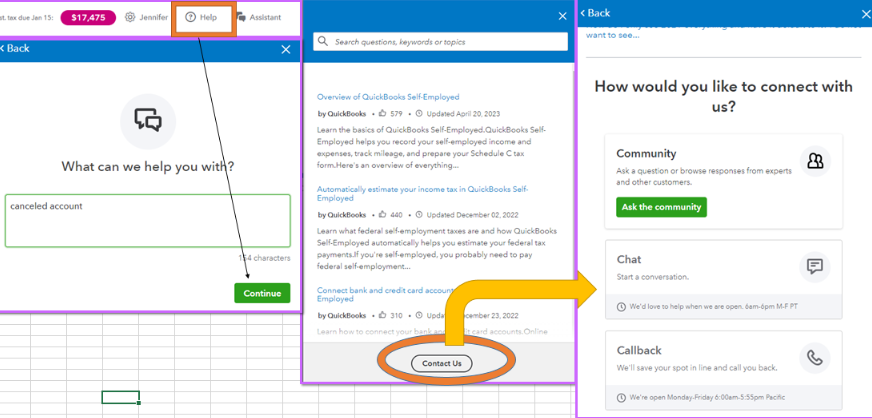Click the '154 characters' counter text

[264, 258]
